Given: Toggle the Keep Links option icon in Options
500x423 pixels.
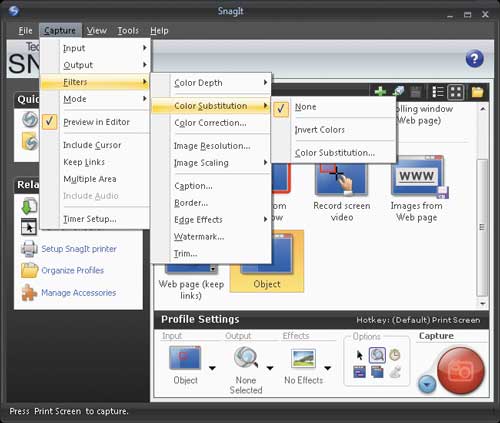Looking at the screenshot, I should click(359, 372).
